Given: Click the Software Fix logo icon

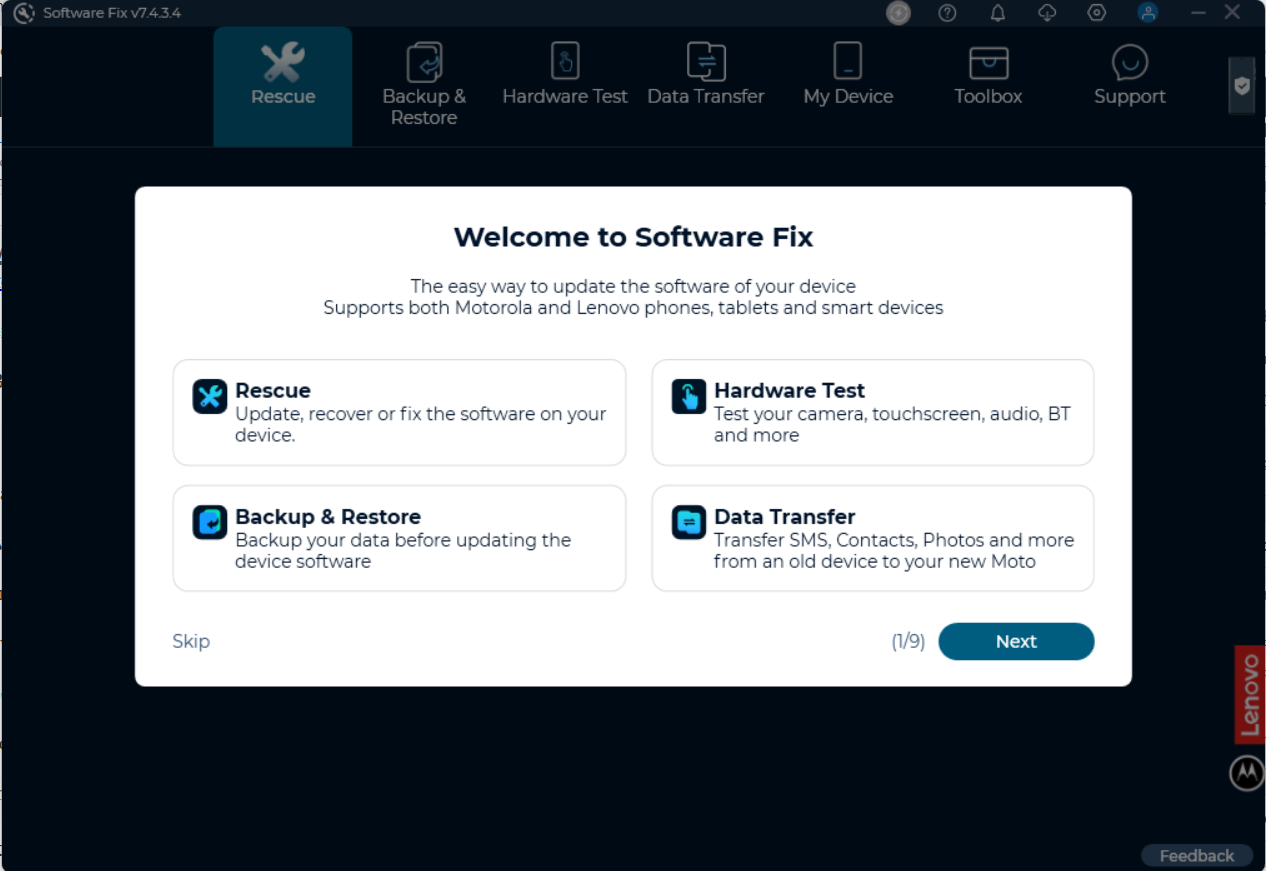Looking at the screenshot, I should (24, 13).
